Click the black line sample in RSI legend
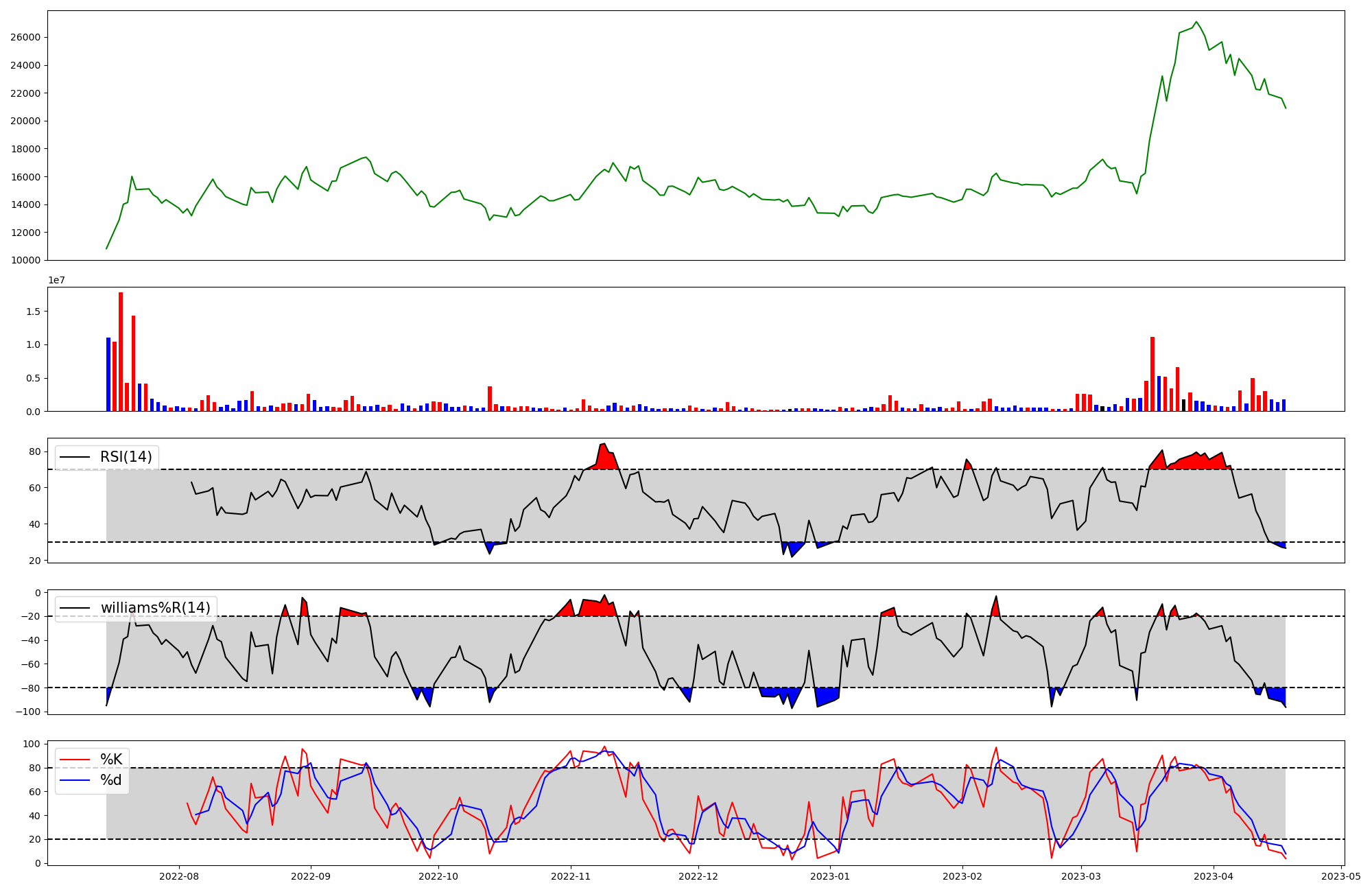The height and width of the screenshot is (892, 1372). [x=75, y=458]
